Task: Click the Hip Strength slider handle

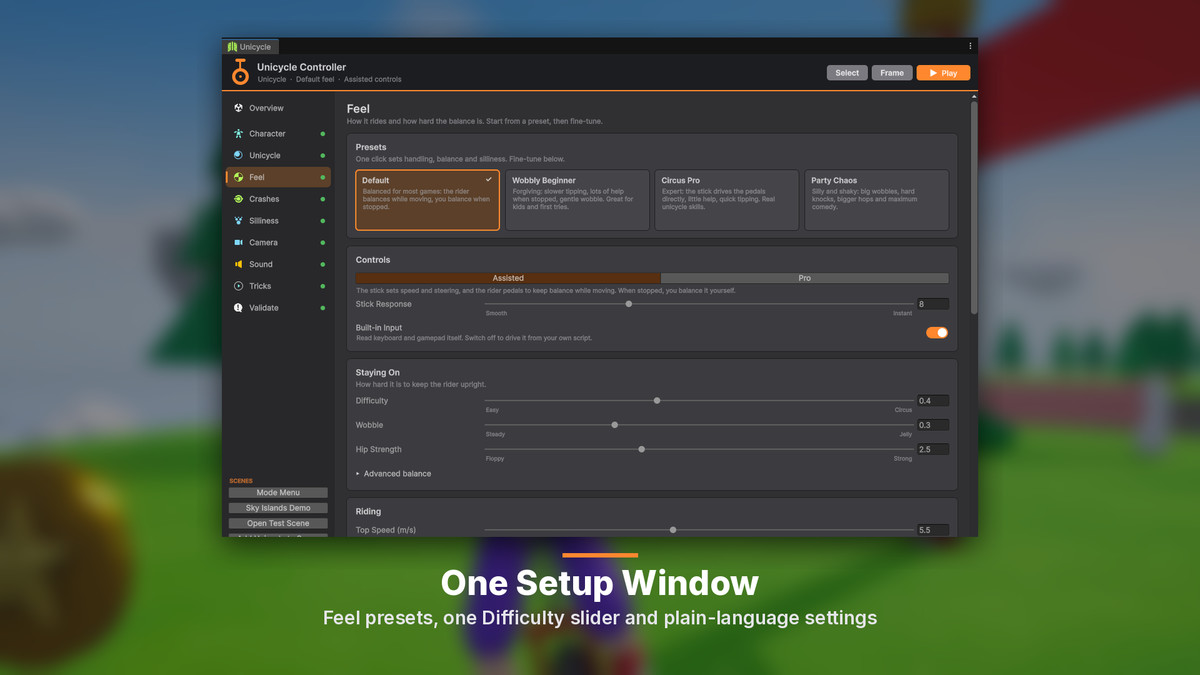Action: pos(642,450)
